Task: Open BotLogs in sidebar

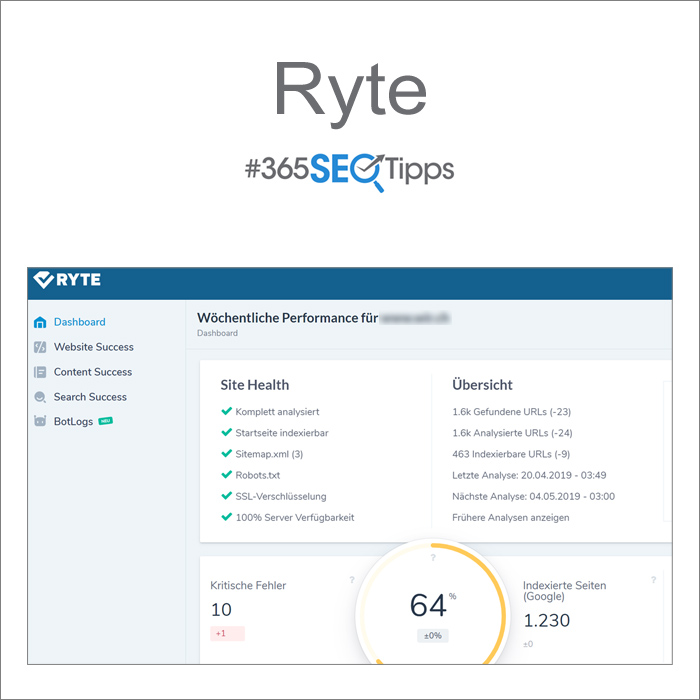Action: [73, 421]
